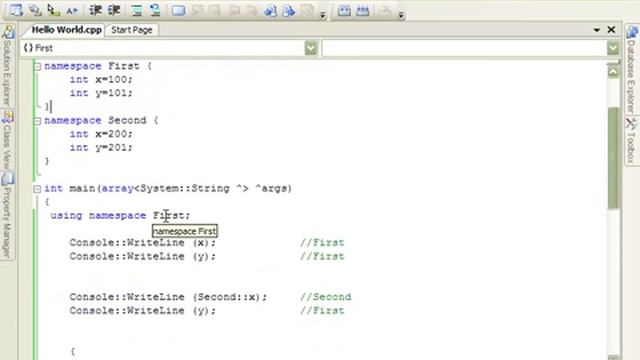
Task: Open the Database Explorer side panel
Action: point(632,69)
